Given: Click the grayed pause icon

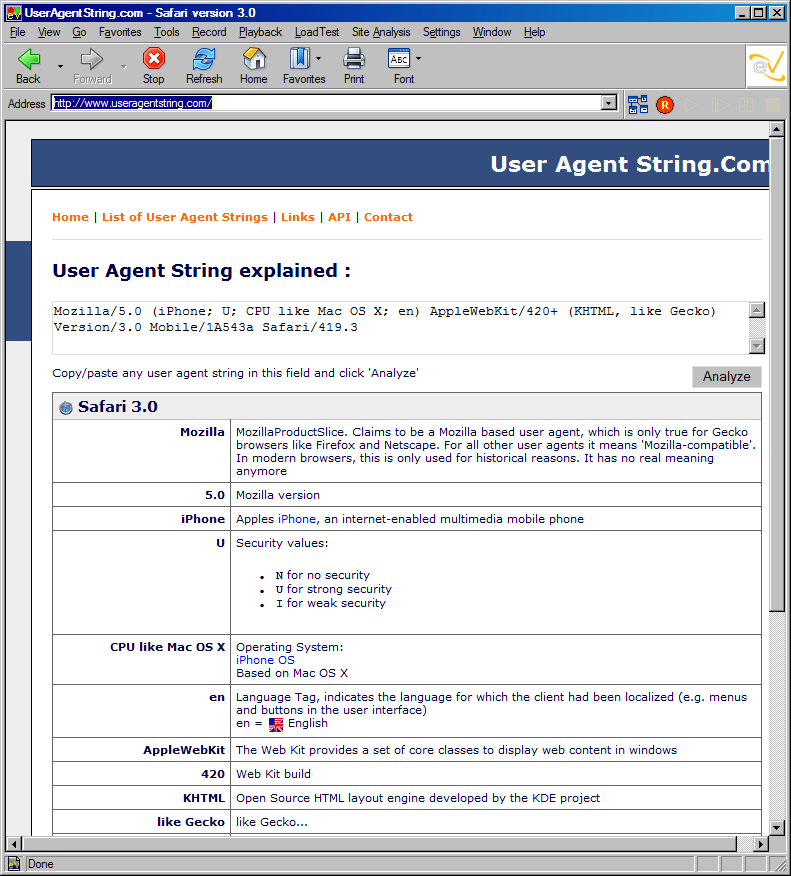Looking at the screenshot, I should pyautogui.click(x=746, y=105).
